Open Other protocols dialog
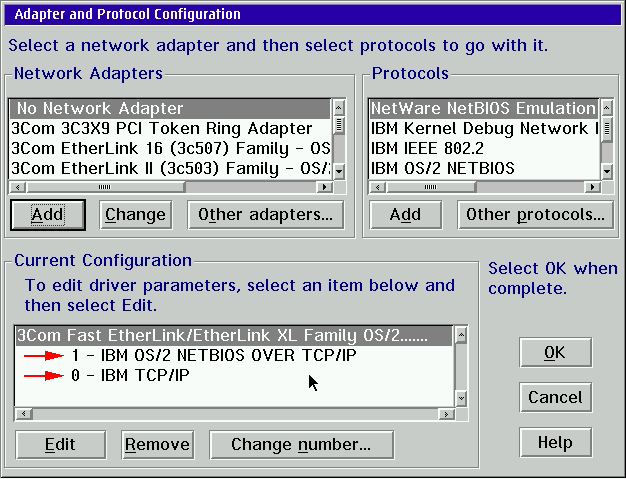Image resolution: width=626 pixels, height=479 pixels. click(535, 215)
